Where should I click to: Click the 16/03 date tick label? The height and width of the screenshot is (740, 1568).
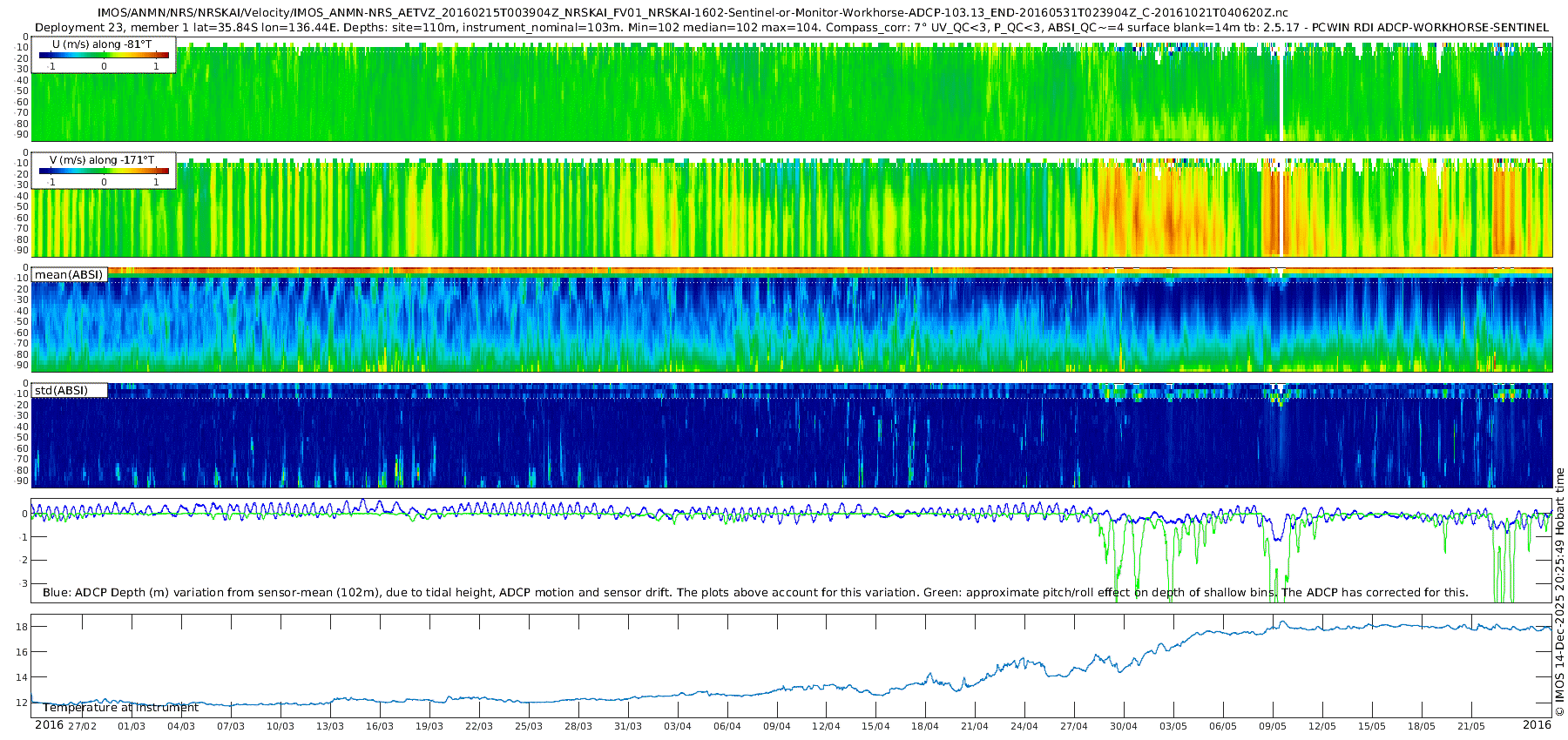[380, 726]
